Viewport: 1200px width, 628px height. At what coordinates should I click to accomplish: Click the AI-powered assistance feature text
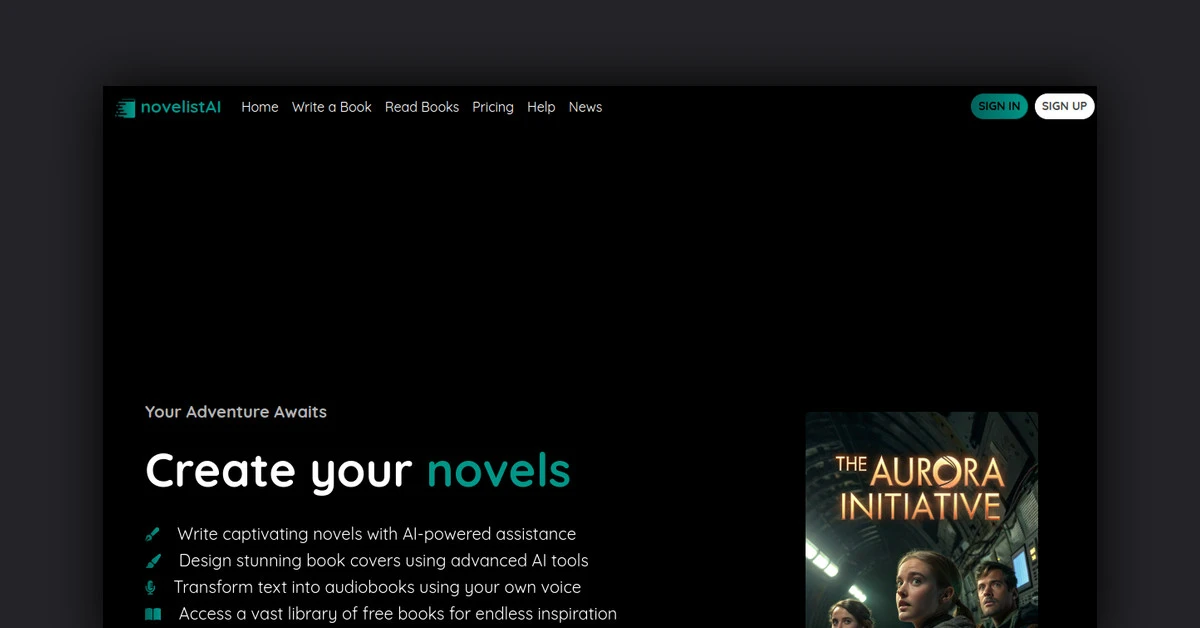(376, 534)
